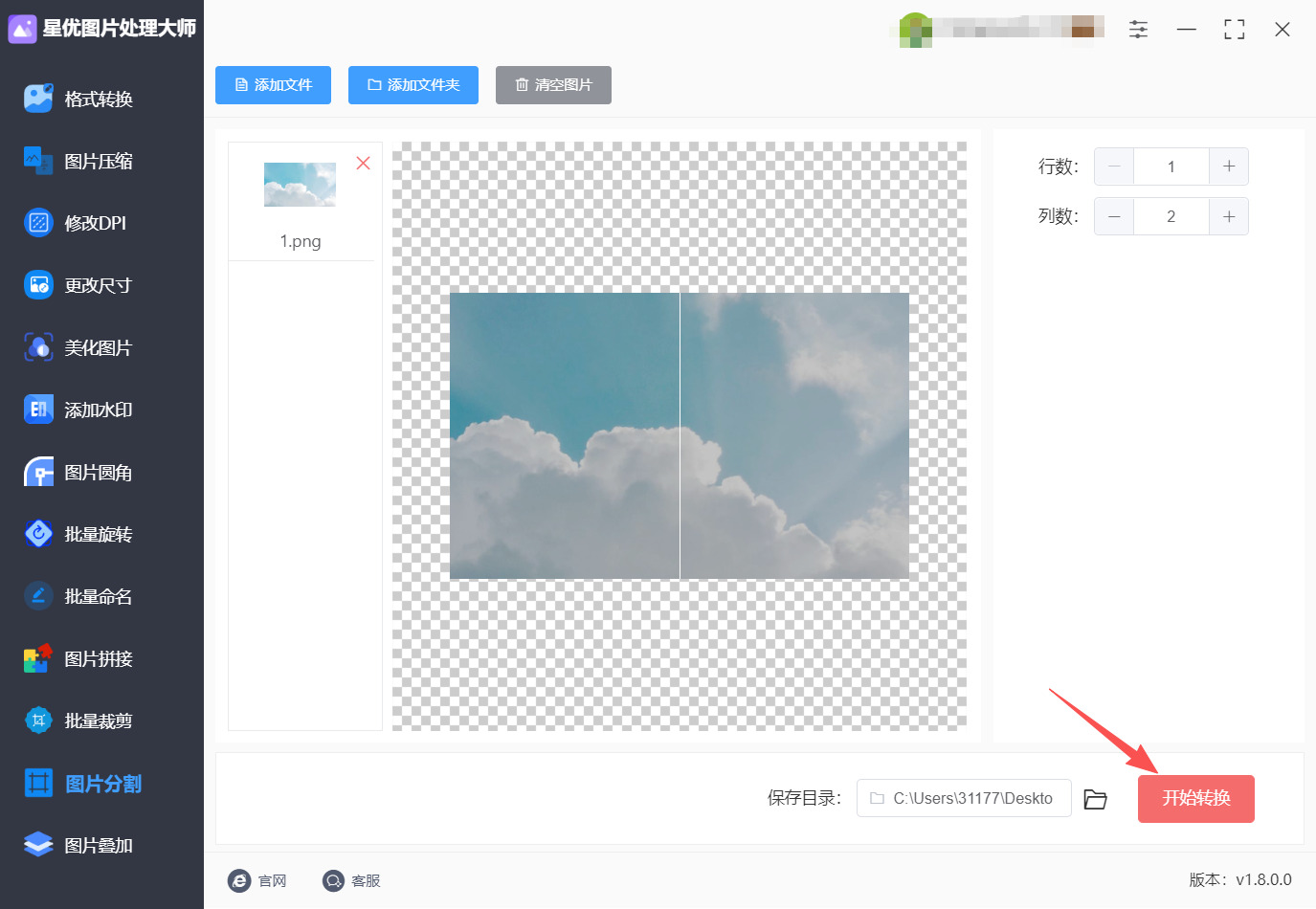Click the 清空图片 button
Viewport: 1316px width, 909px height.
553,85
